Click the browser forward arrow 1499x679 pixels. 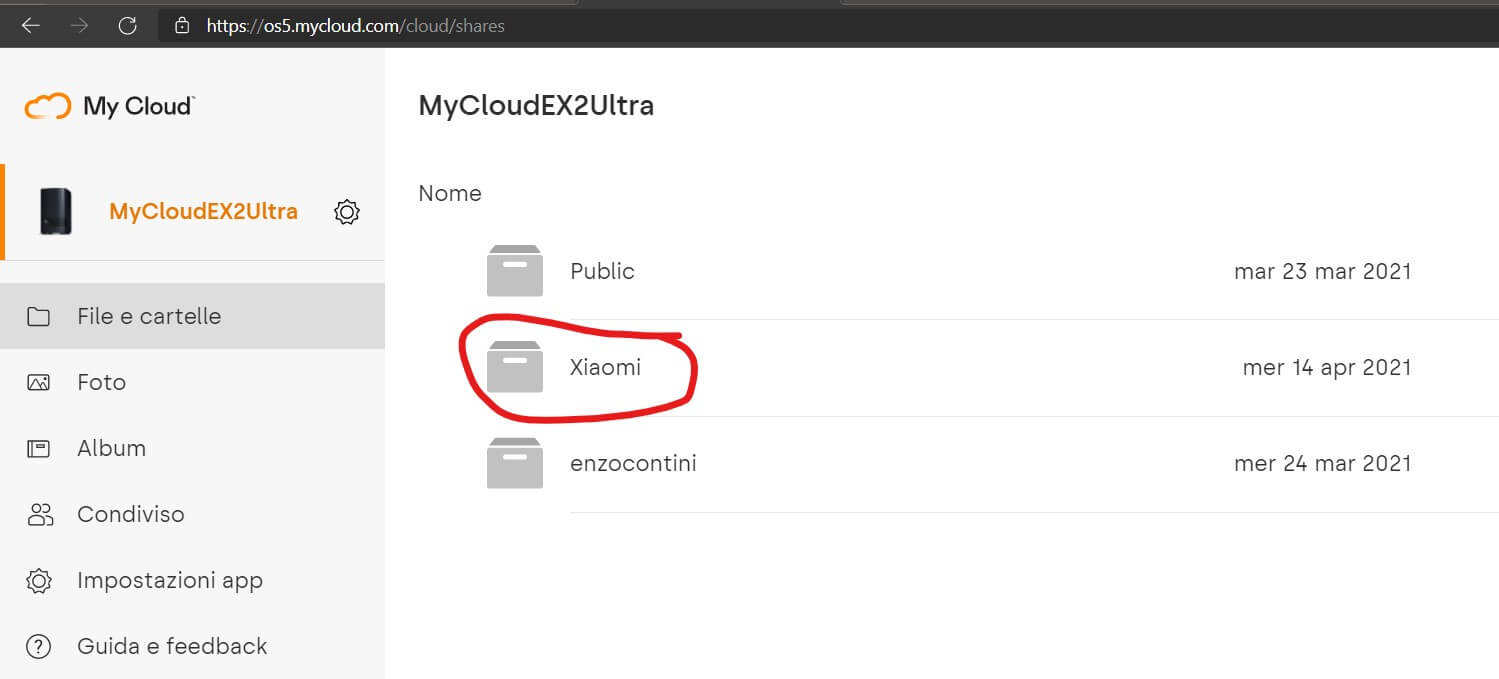click(x=80, y=26)
